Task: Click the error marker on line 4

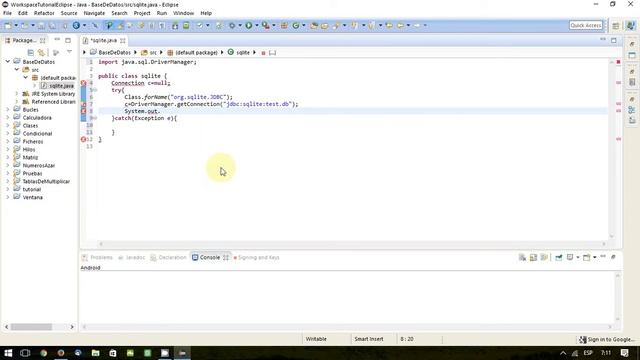Action: (x=84, y=83)
